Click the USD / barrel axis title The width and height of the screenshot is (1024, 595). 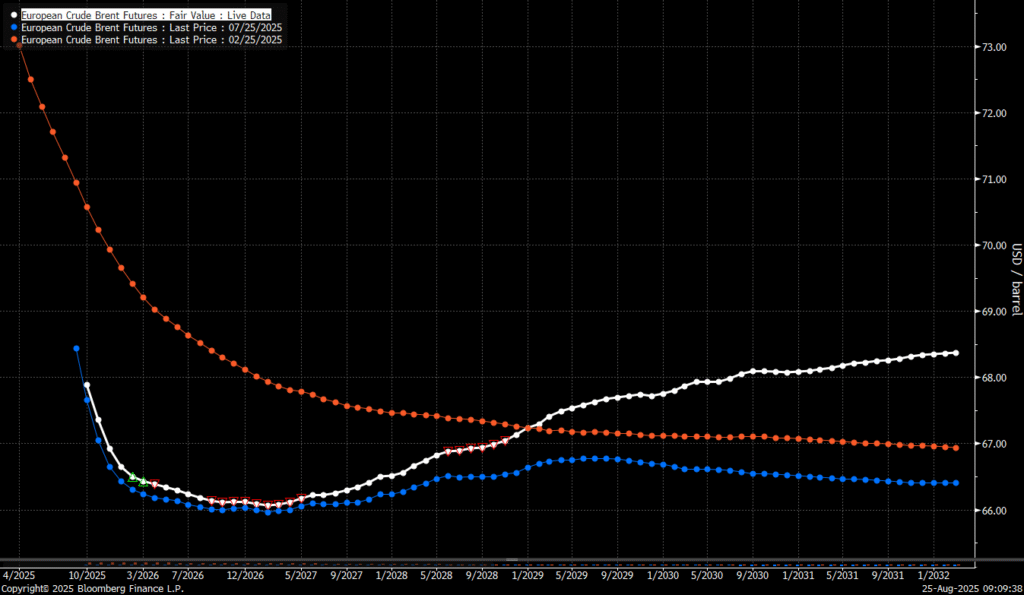click(1017, 280)
